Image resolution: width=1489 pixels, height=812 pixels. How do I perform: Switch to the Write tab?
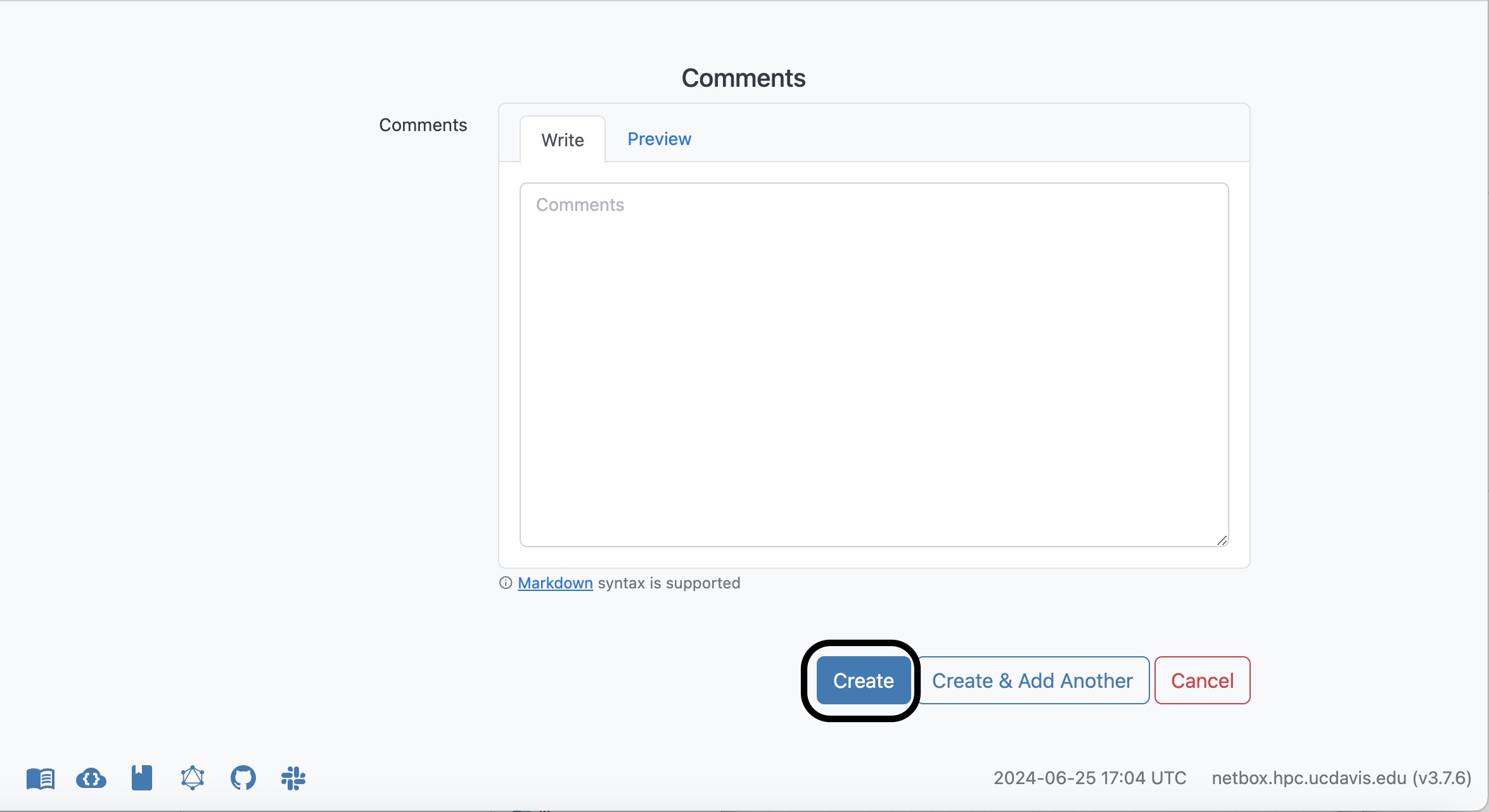tap(563, 140)
